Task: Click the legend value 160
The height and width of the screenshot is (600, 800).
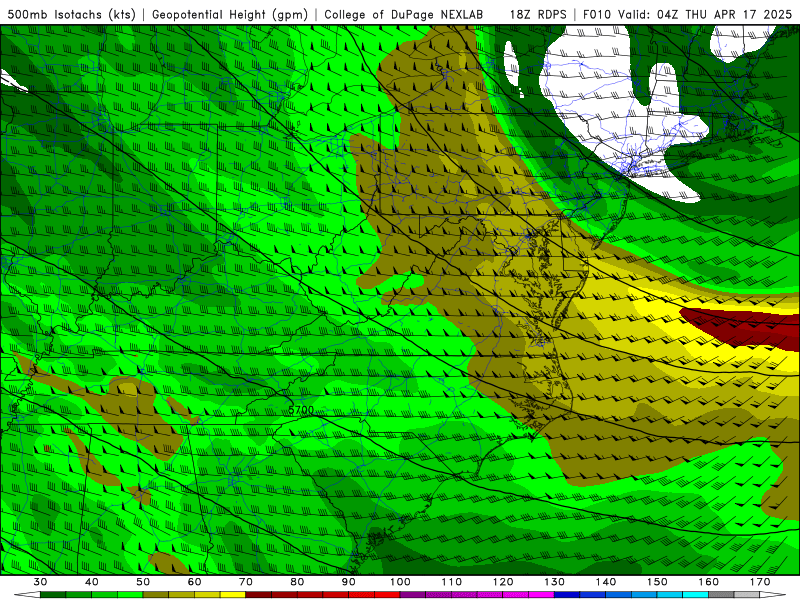Action: point(709,582)
